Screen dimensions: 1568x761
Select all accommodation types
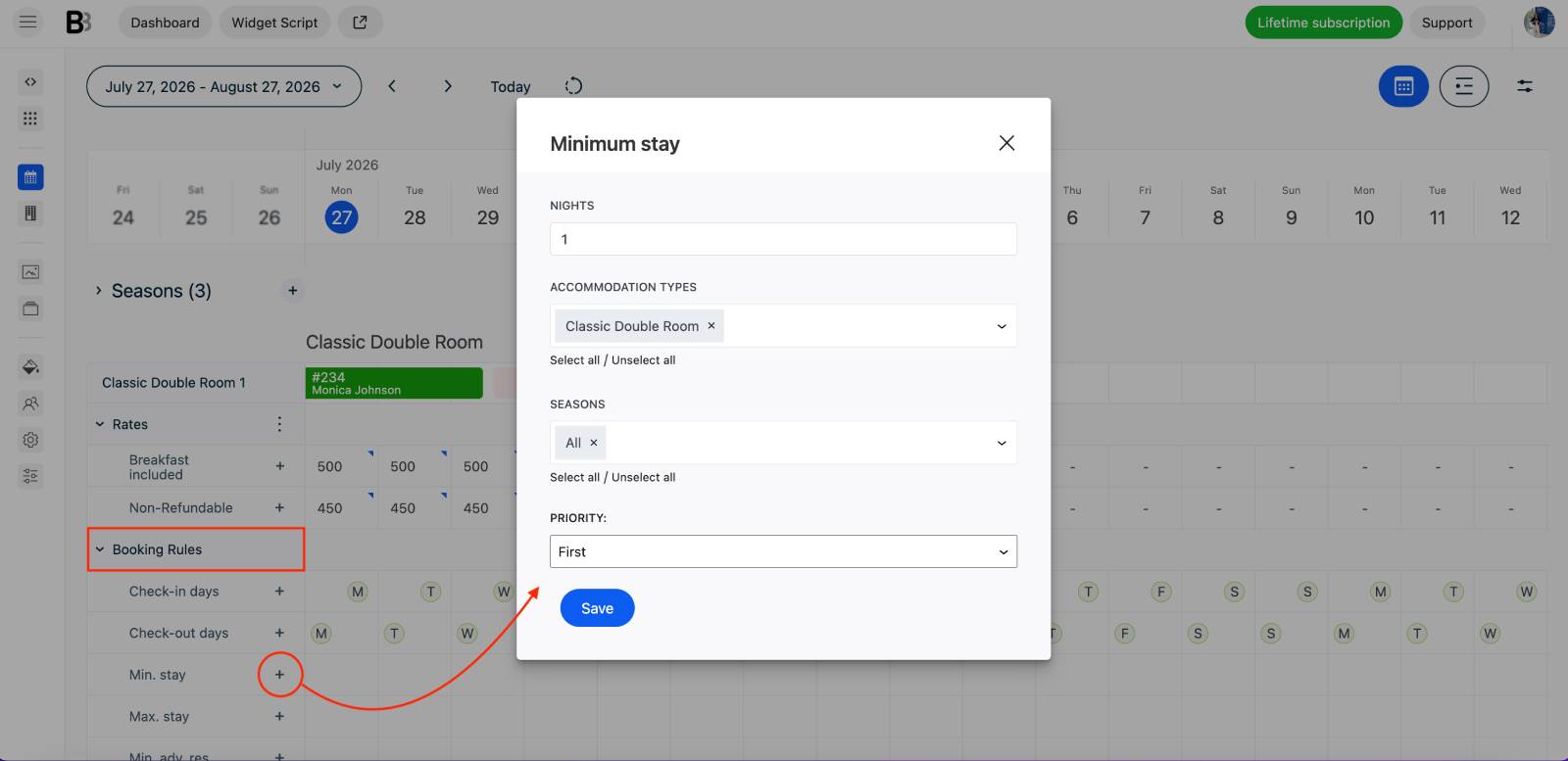pos(574,360)
